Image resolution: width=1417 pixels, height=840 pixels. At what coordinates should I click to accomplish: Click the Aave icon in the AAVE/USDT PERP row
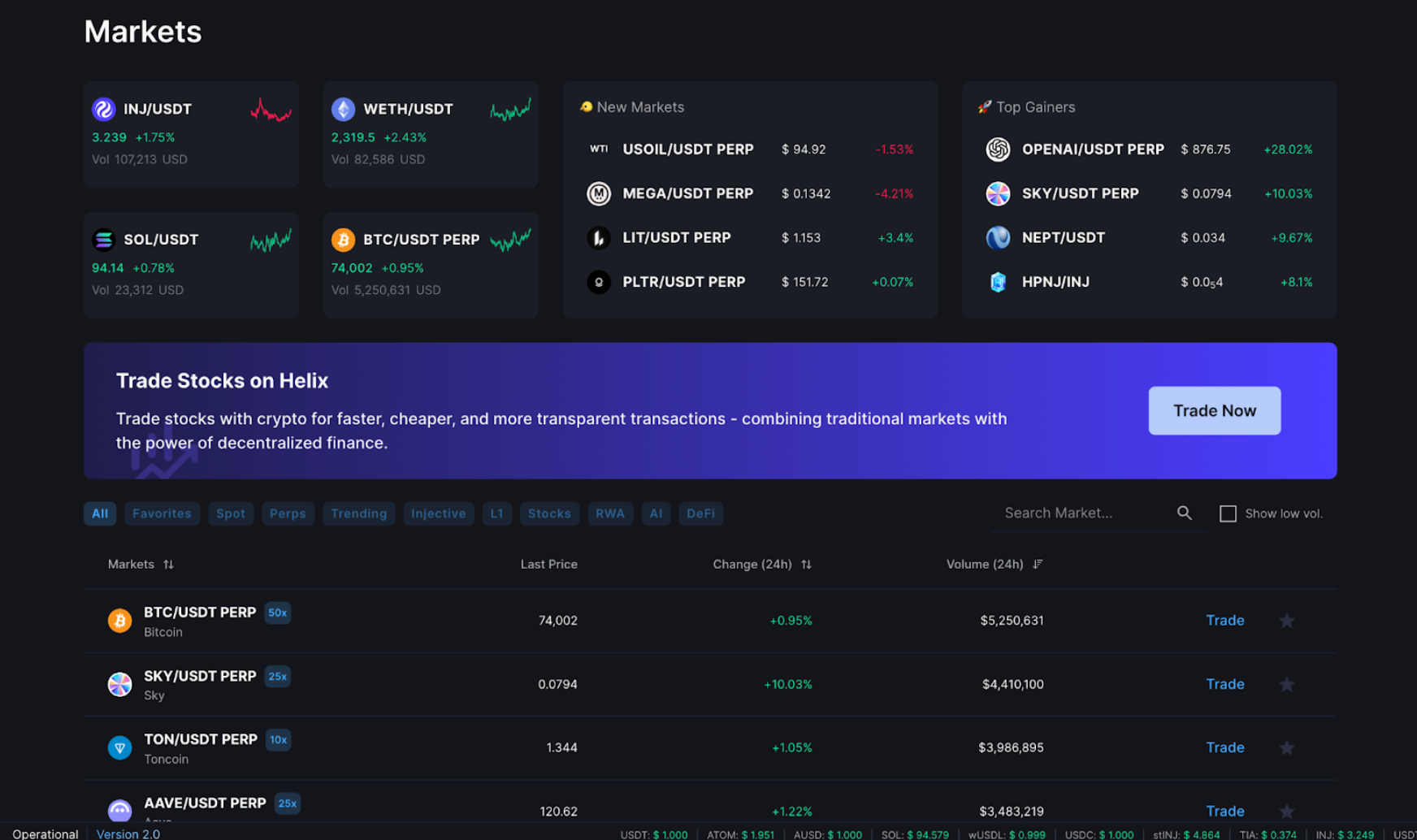click(119, 810)
